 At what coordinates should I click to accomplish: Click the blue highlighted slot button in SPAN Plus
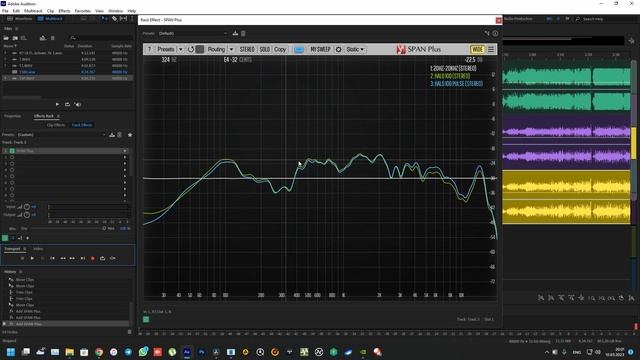click(299, 49)
